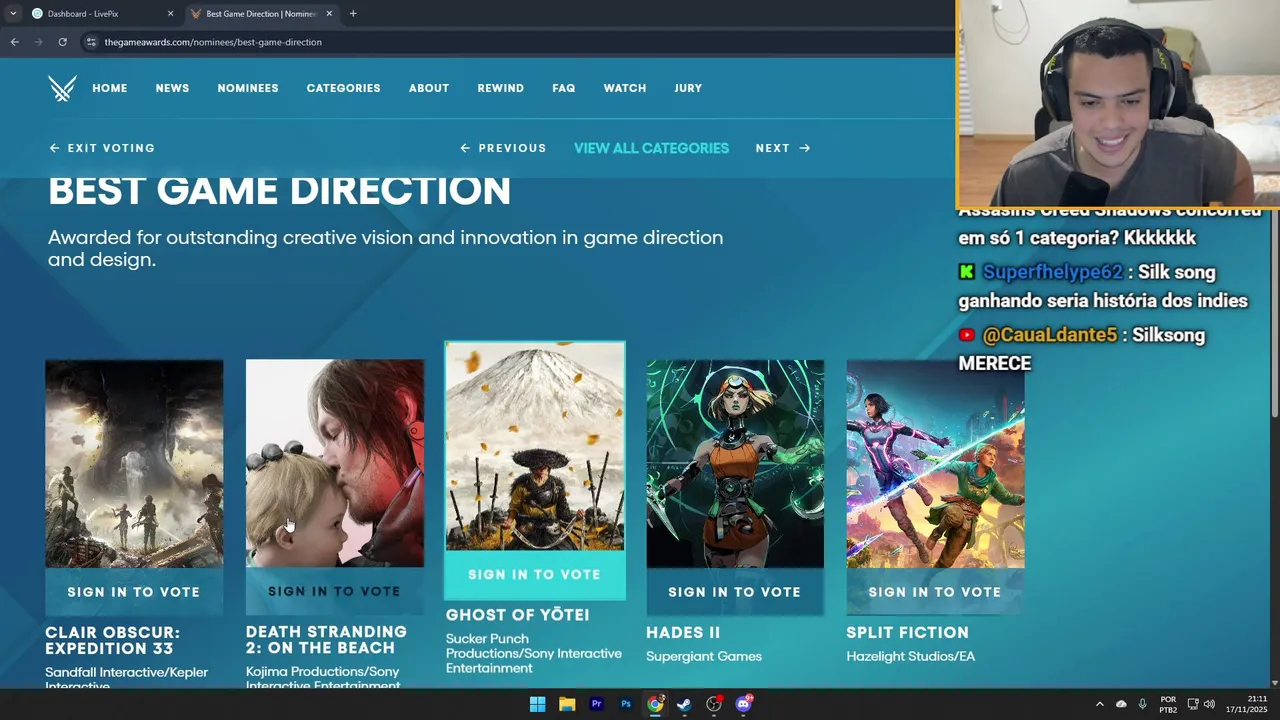Click VIEW ALL CATEGORIES
This screenshot has height=720, width=1280.
point(651,148)
